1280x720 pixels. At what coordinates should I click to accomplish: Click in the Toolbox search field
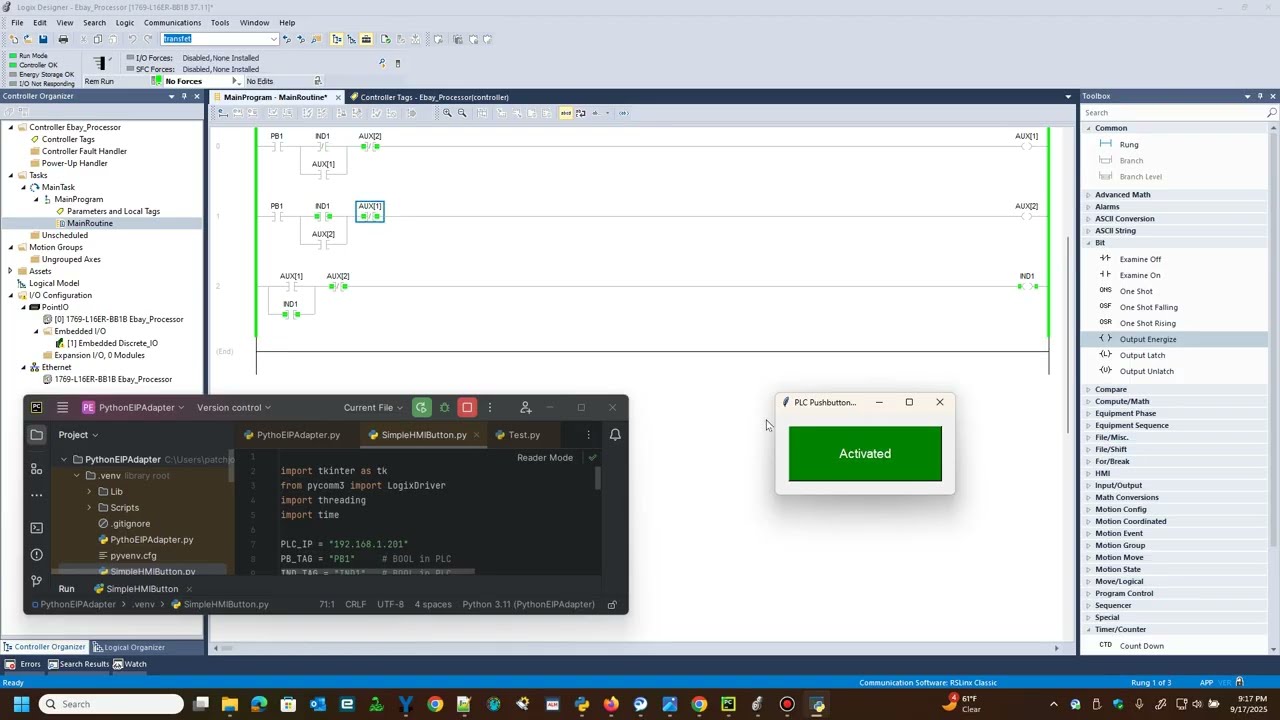tap(1174, 113)
